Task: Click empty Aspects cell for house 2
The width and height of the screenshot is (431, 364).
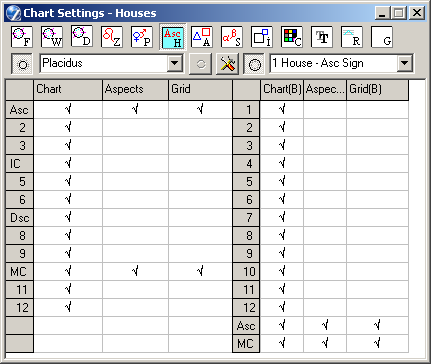Action: pos(135,127)
